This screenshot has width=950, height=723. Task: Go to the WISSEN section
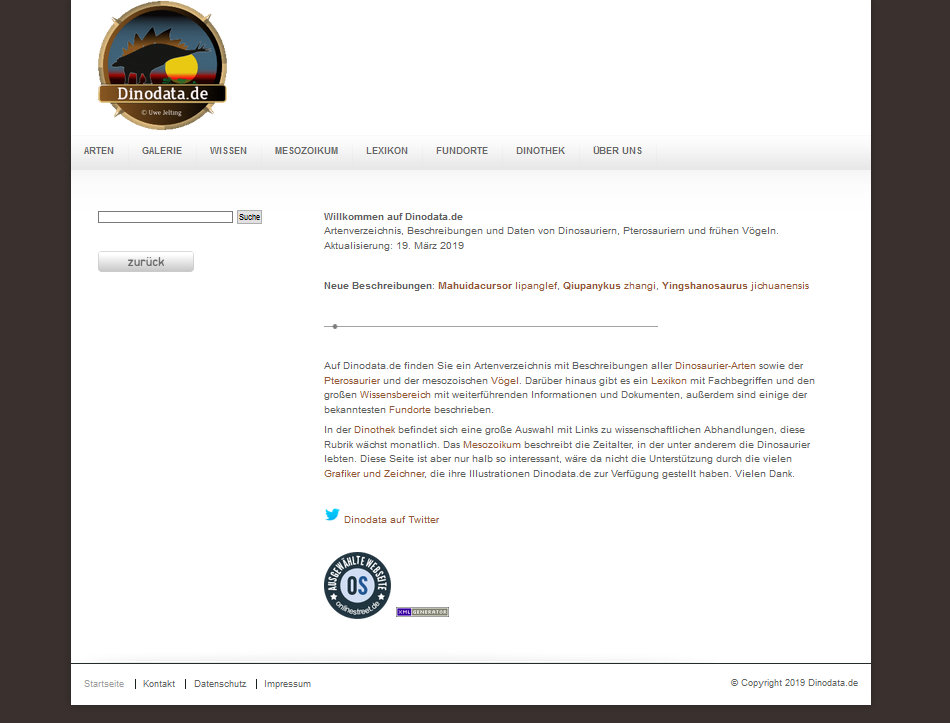click(x=228, y=151)
